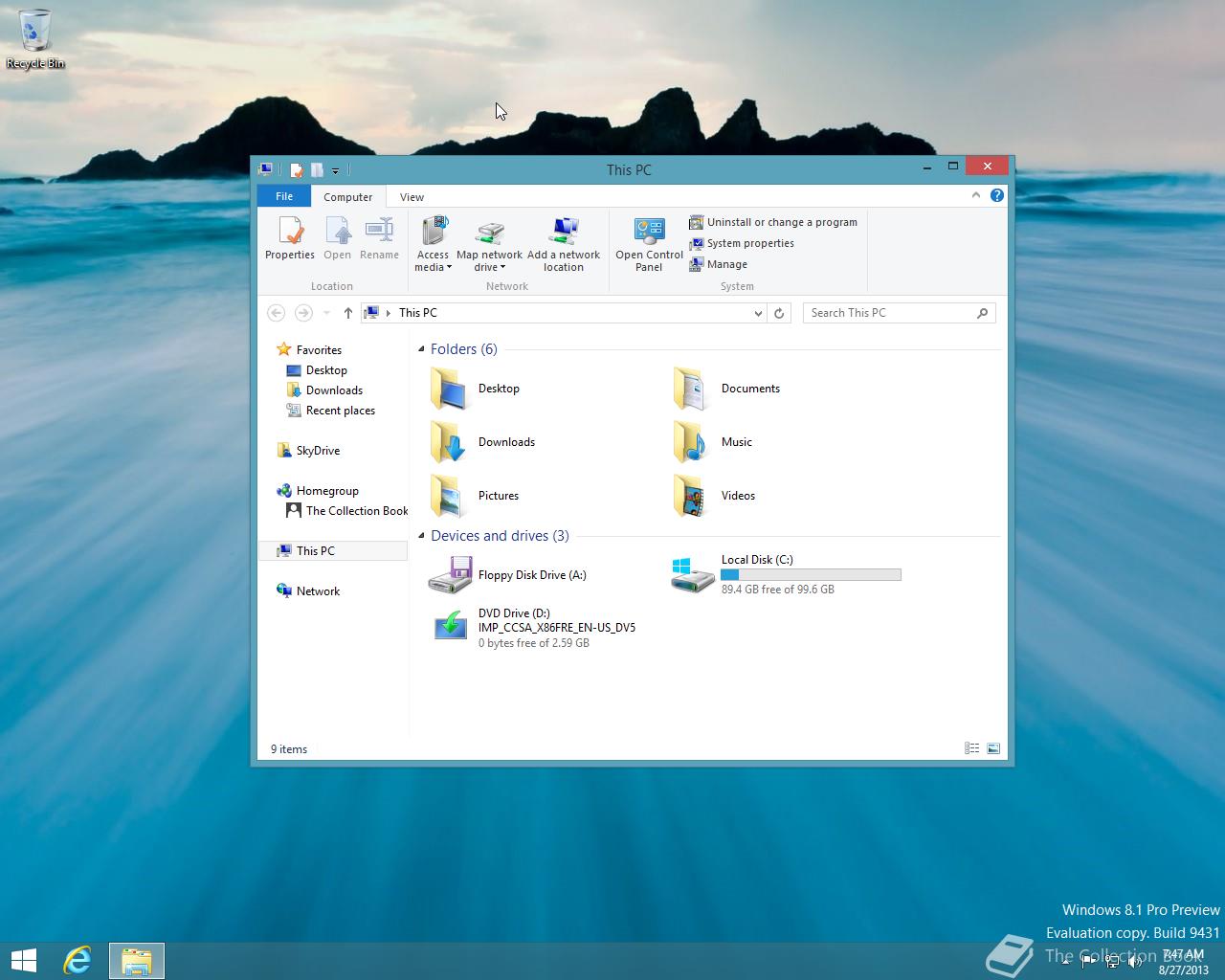
Task: Click the Local Disk usage bar
Action: (x=811, y=574)
